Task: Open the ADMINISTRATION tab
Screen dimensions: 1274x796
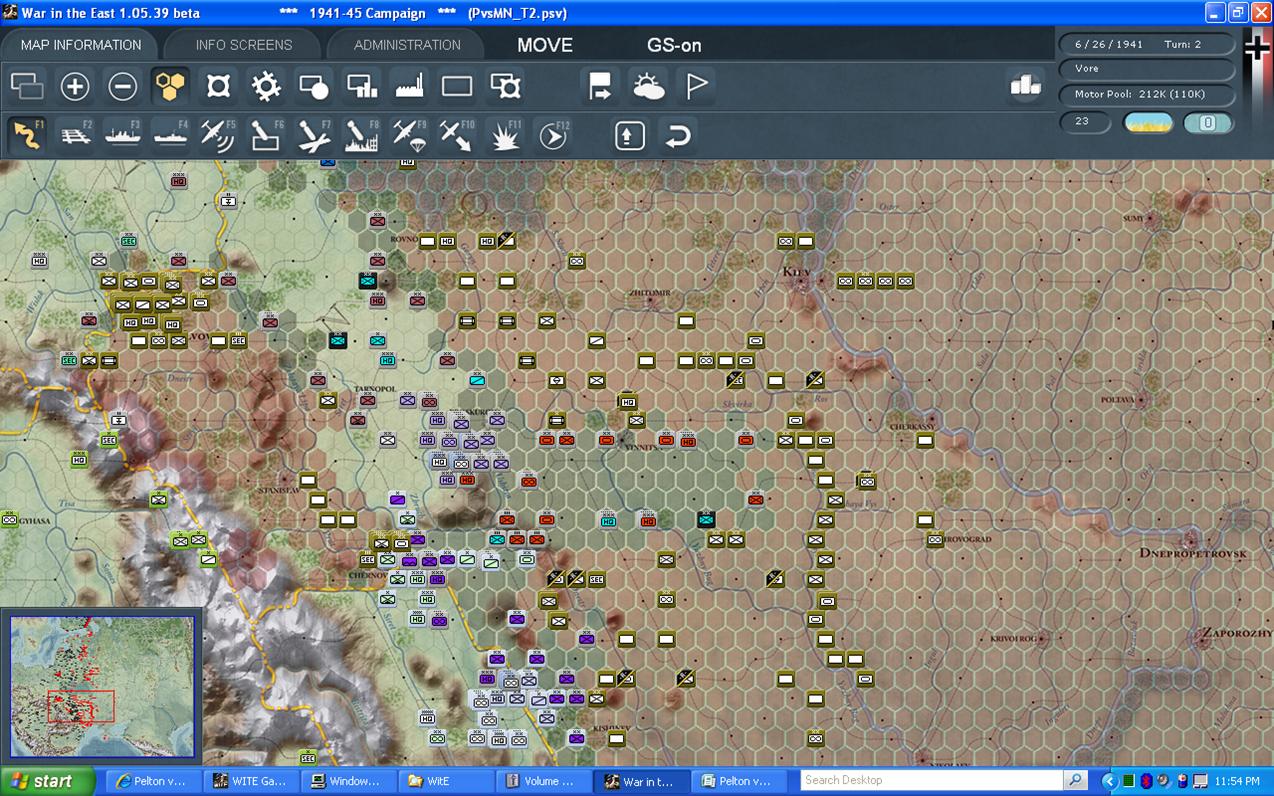Action: (407, 45)
